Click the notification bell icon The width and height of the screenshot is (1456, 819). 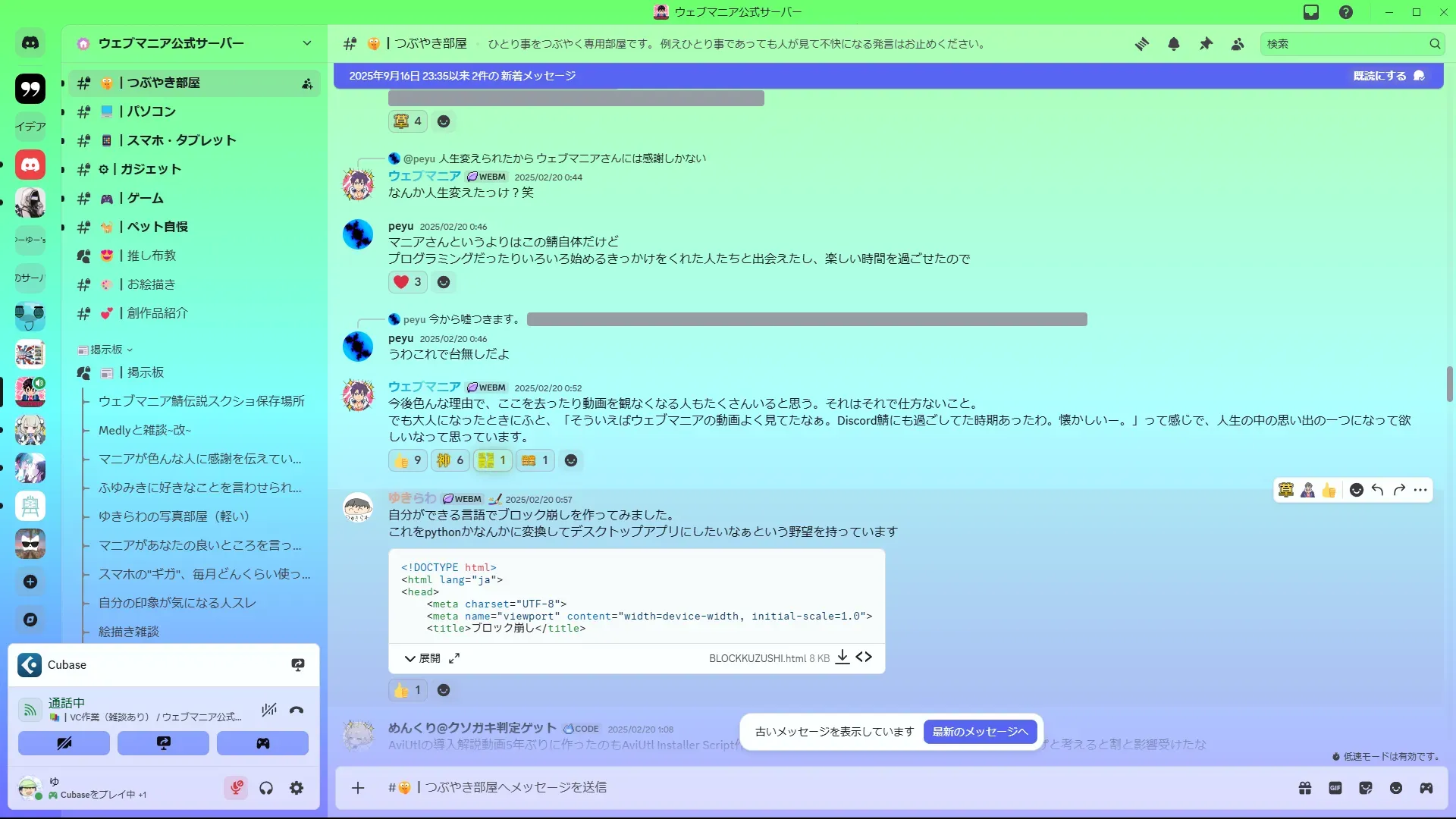[x=1174, y=44]
